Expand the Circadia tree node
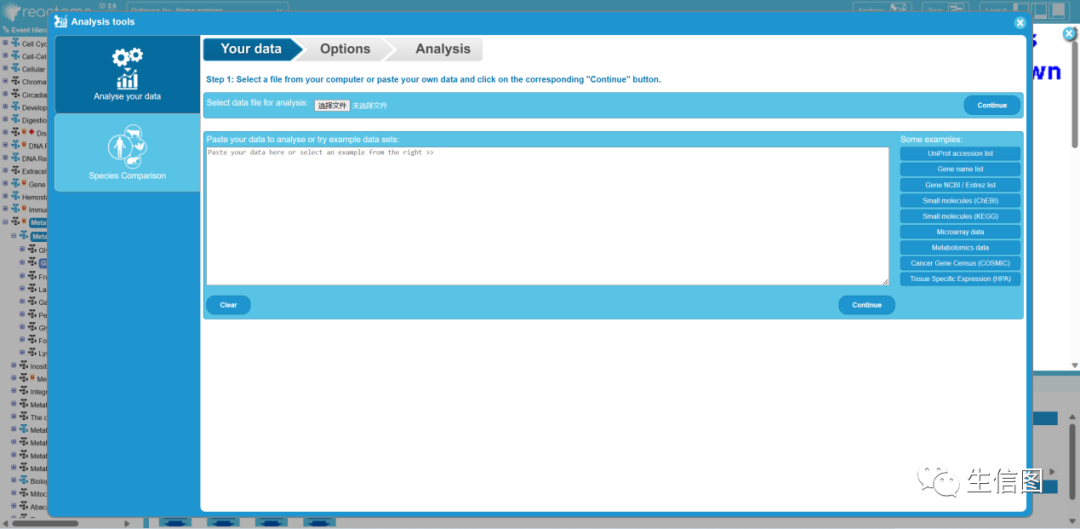 [x=6, y=94]
